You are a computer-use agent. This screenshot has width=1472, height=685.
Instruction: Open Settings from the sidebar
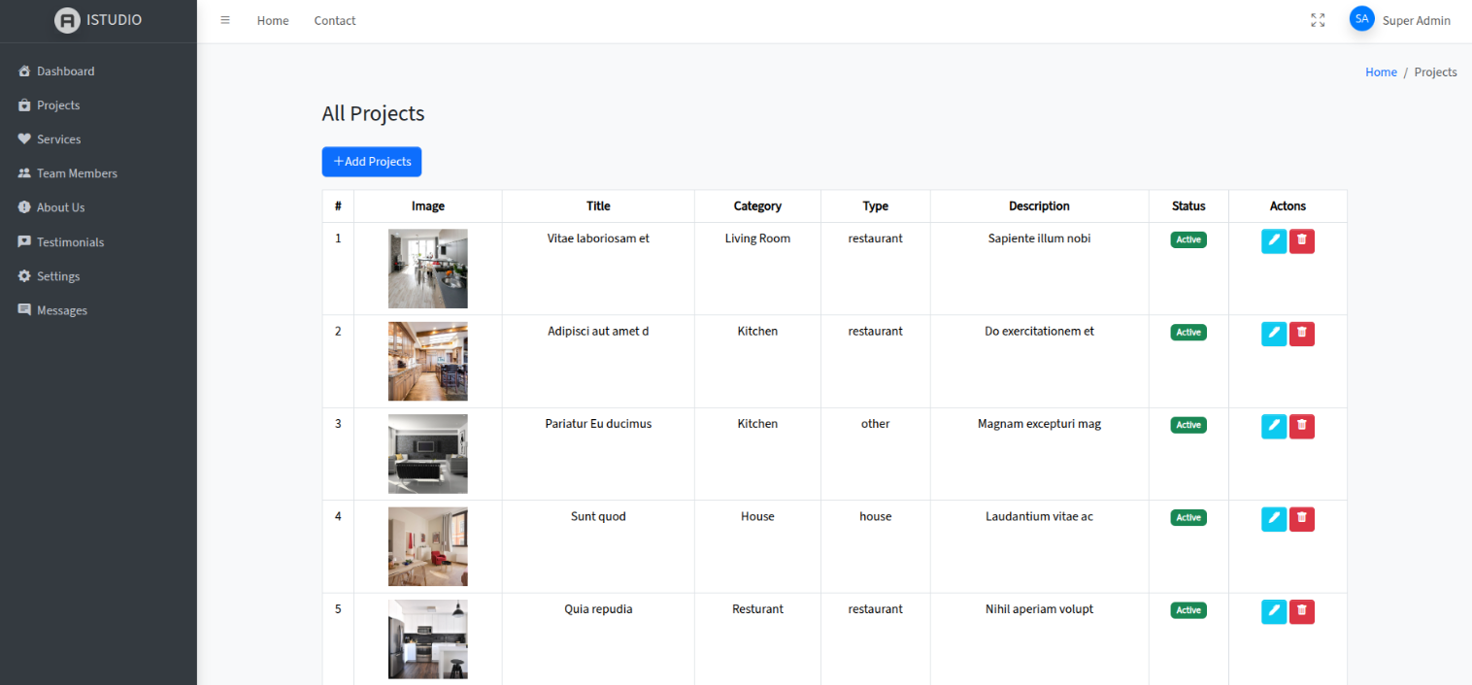tap(58, 276)
